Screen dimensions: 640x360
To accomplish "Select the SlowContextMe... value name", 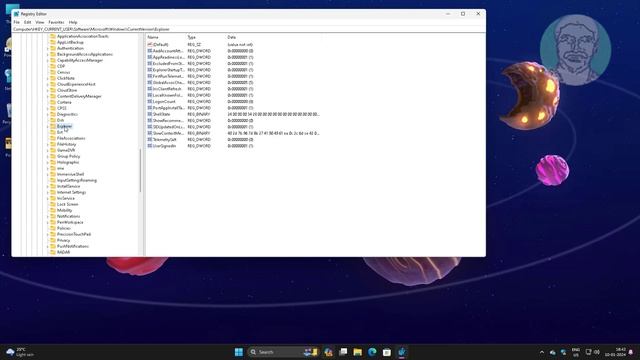I will click(x=169, y=133).
